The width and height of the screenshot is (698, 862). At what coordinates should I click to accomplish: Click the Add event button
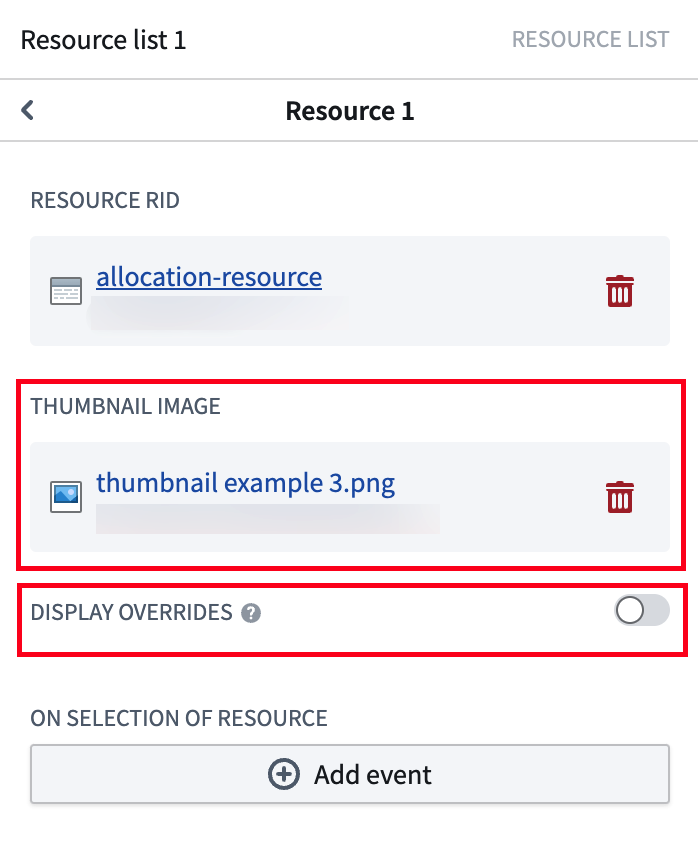coord(350,774)
